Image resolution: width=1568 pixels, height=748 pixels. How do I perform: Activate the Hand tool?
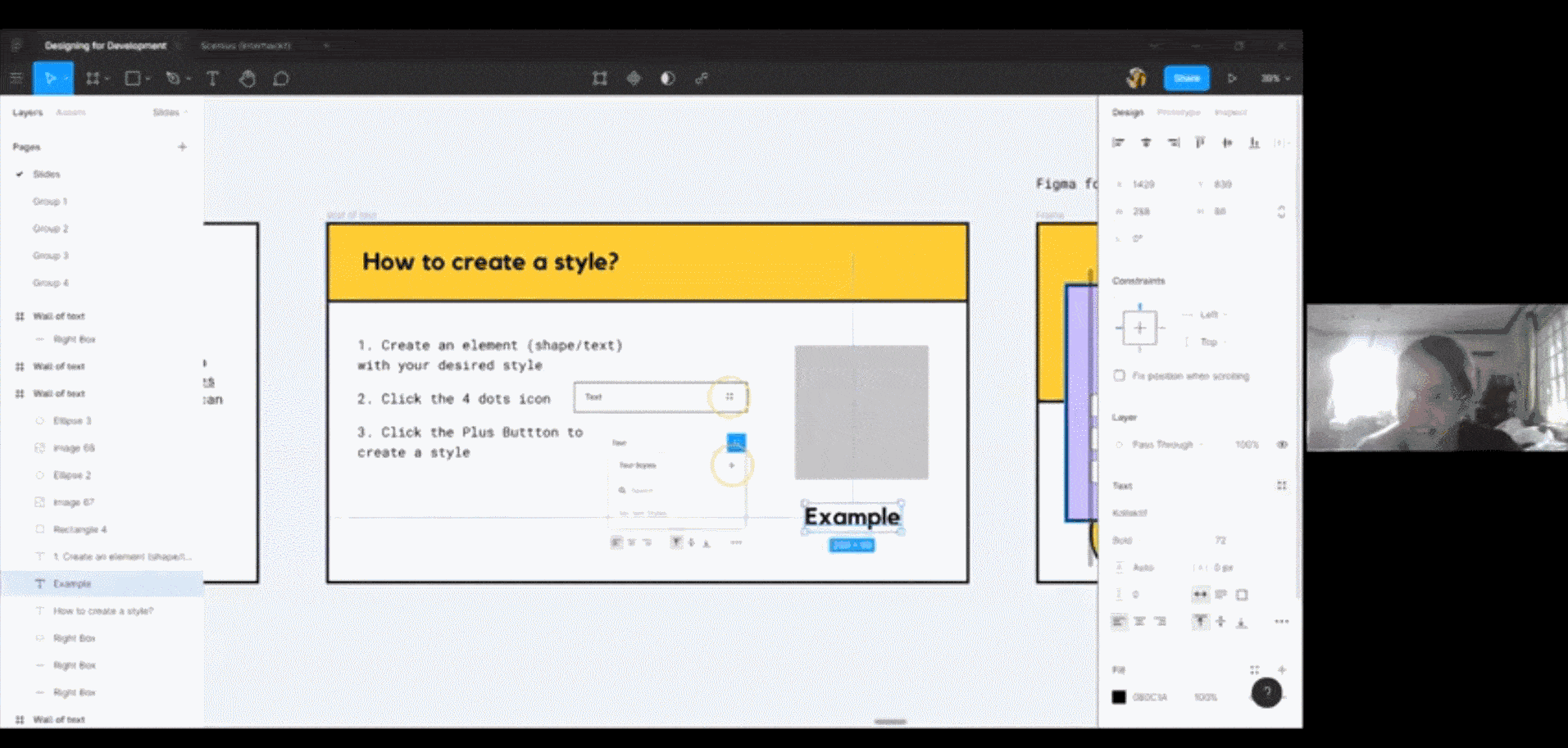pyautogui.click(x=247, y=79)
